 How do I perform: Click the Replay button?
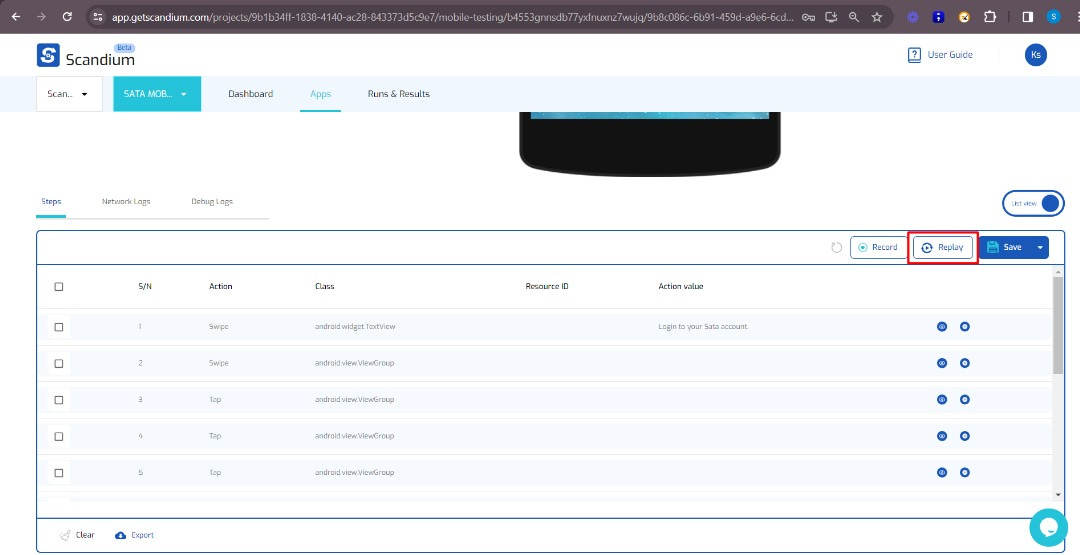tap(943, 247)
